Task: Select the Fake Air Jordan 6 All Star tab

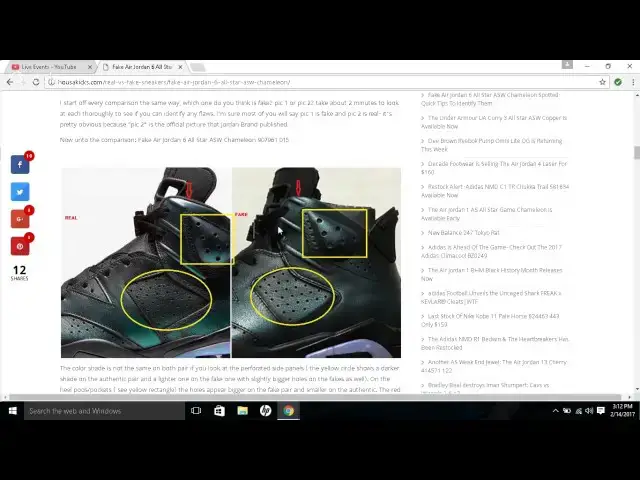Action: (142, 67)
